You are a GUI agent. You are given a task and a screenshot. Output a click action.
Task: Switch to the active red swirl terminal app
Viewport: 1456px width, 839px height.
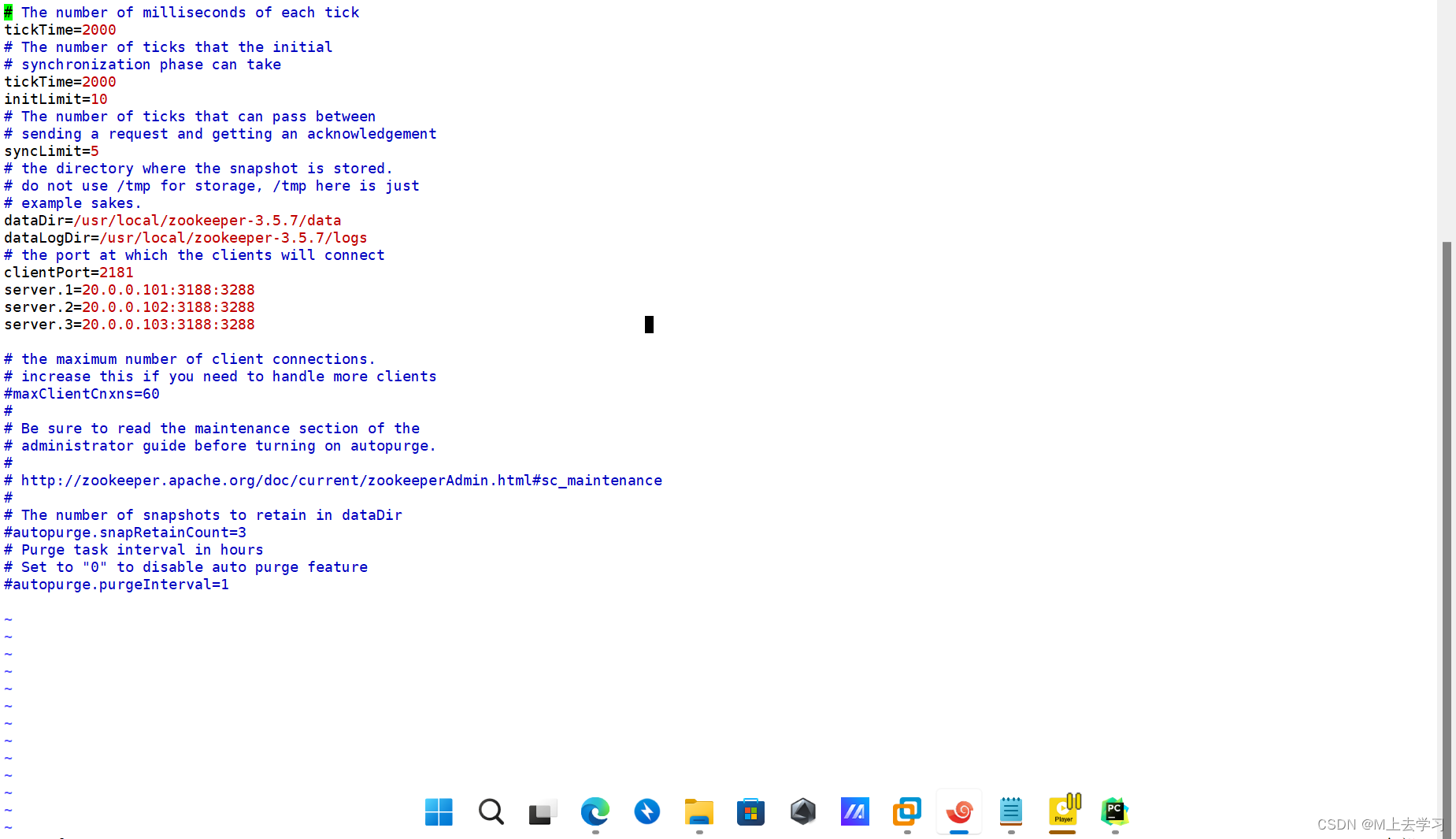coord(959,811)
